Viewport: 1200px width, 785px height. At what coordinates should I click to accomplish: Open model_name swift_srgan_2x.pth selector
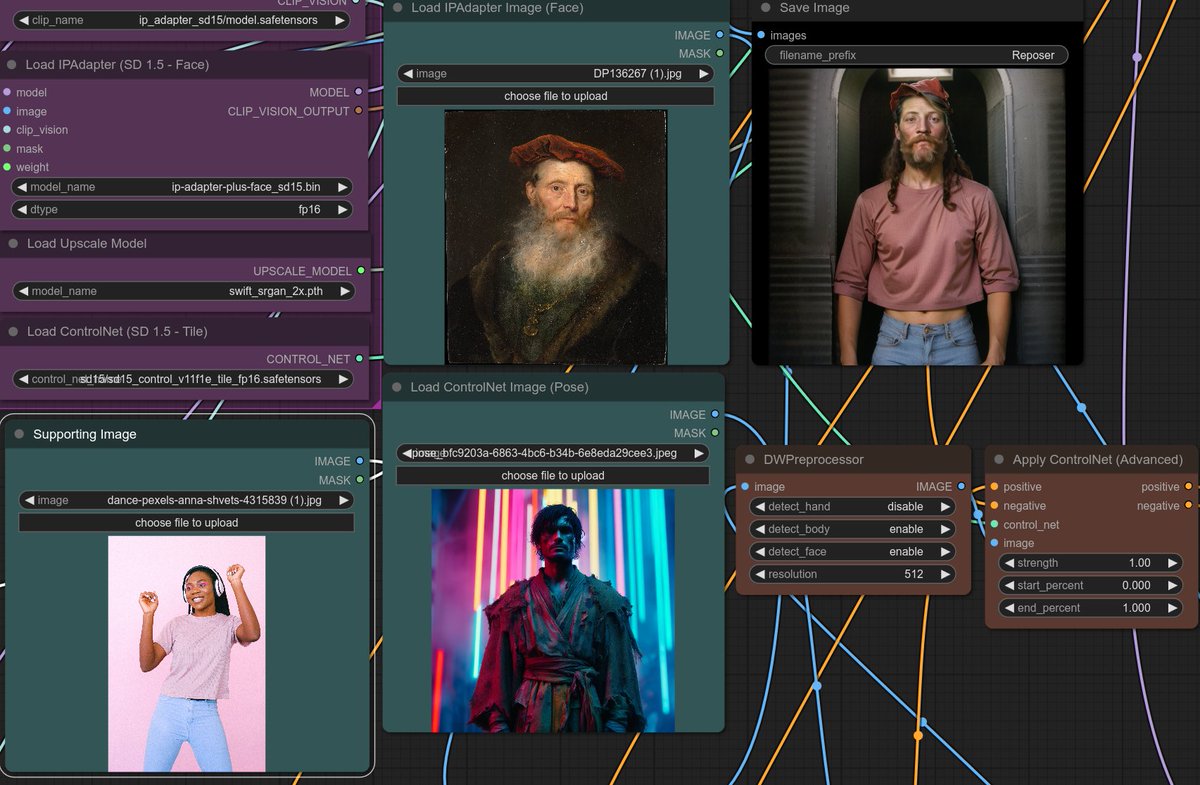184,291
